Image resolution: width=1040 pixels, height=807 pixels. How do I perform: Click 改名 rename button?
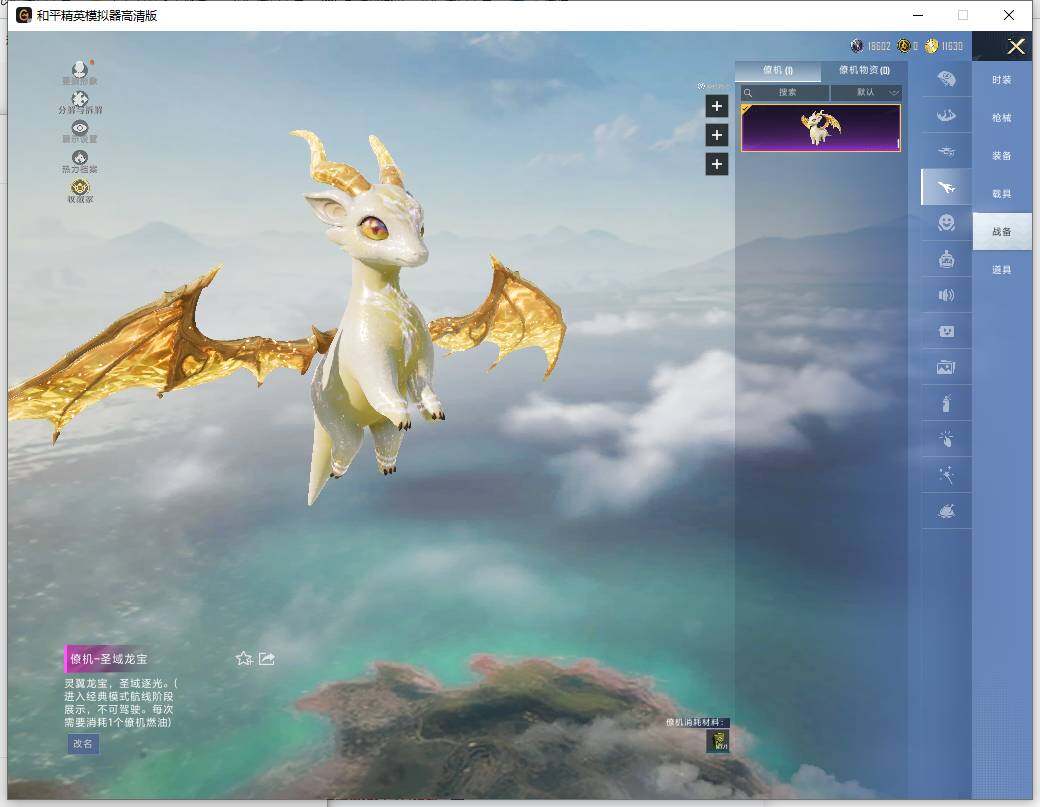[82, 743]
